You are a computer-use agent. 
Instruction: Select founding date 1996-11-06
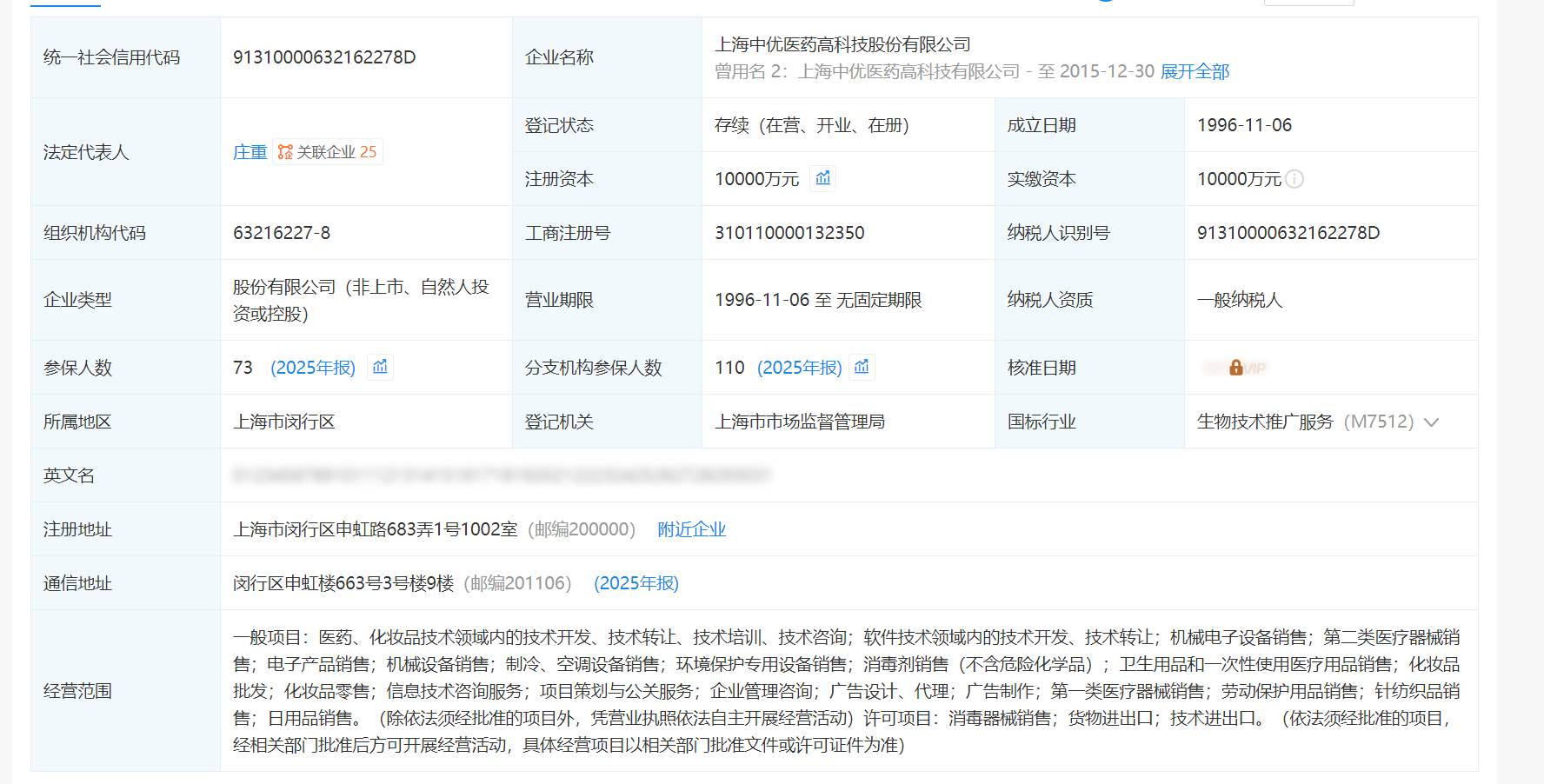[x=1244, y=125]
